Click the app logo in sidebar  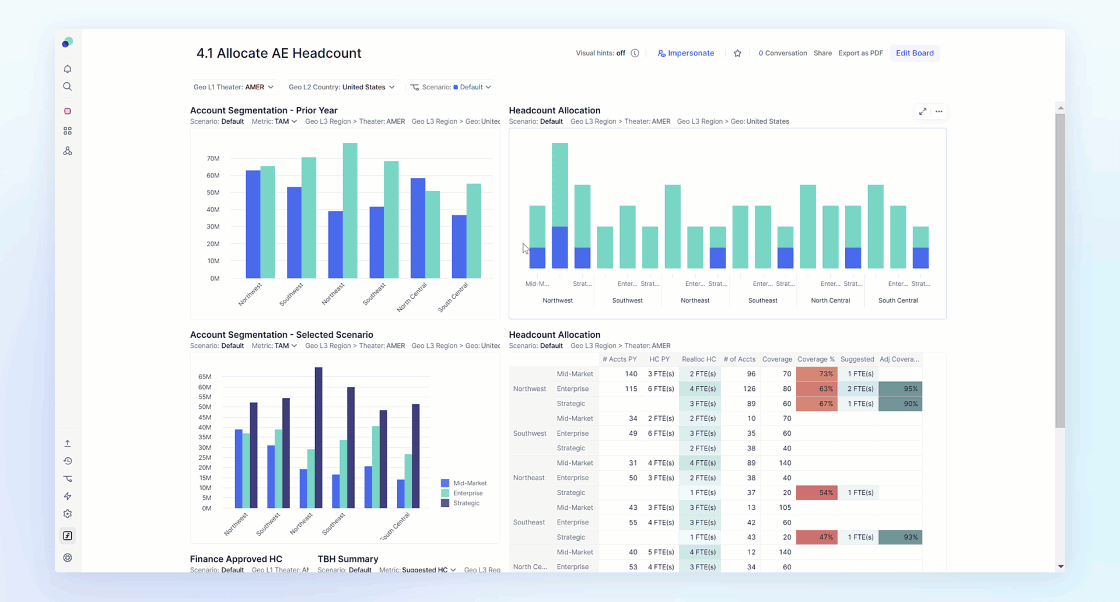pos(67,43)
